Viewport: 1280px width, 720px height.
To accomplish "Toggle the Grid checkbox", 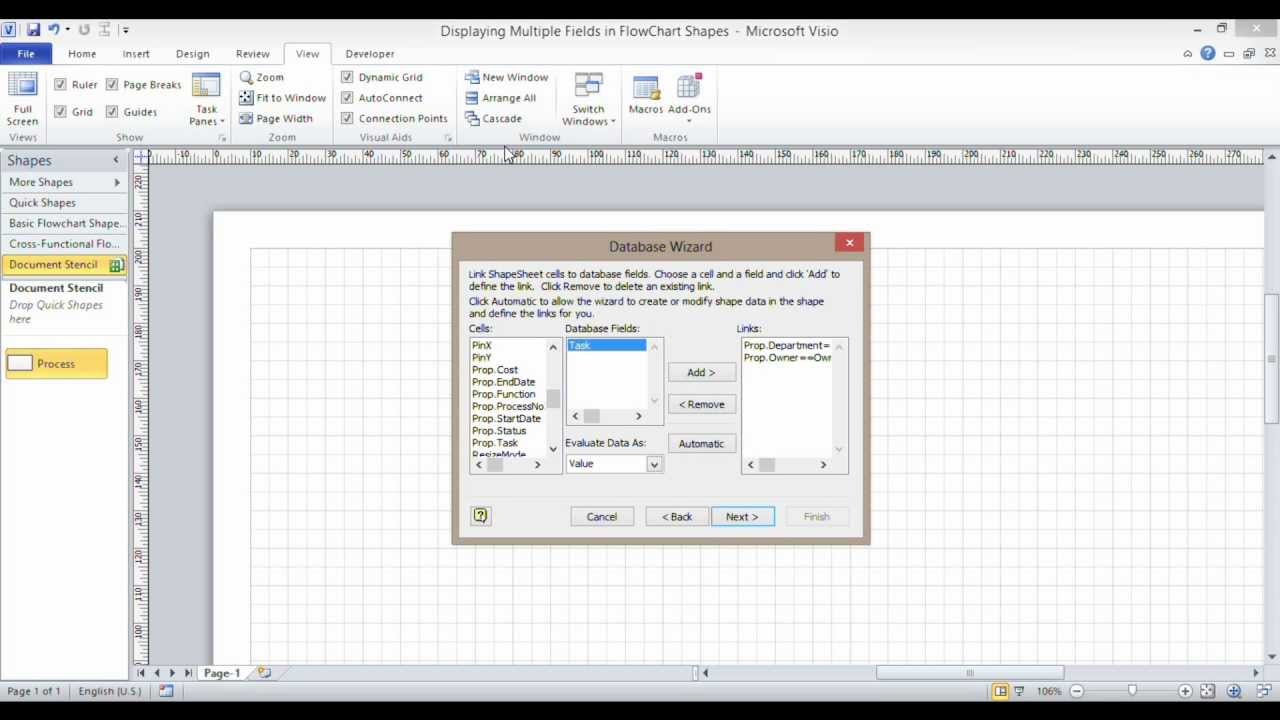I will 60,112.
